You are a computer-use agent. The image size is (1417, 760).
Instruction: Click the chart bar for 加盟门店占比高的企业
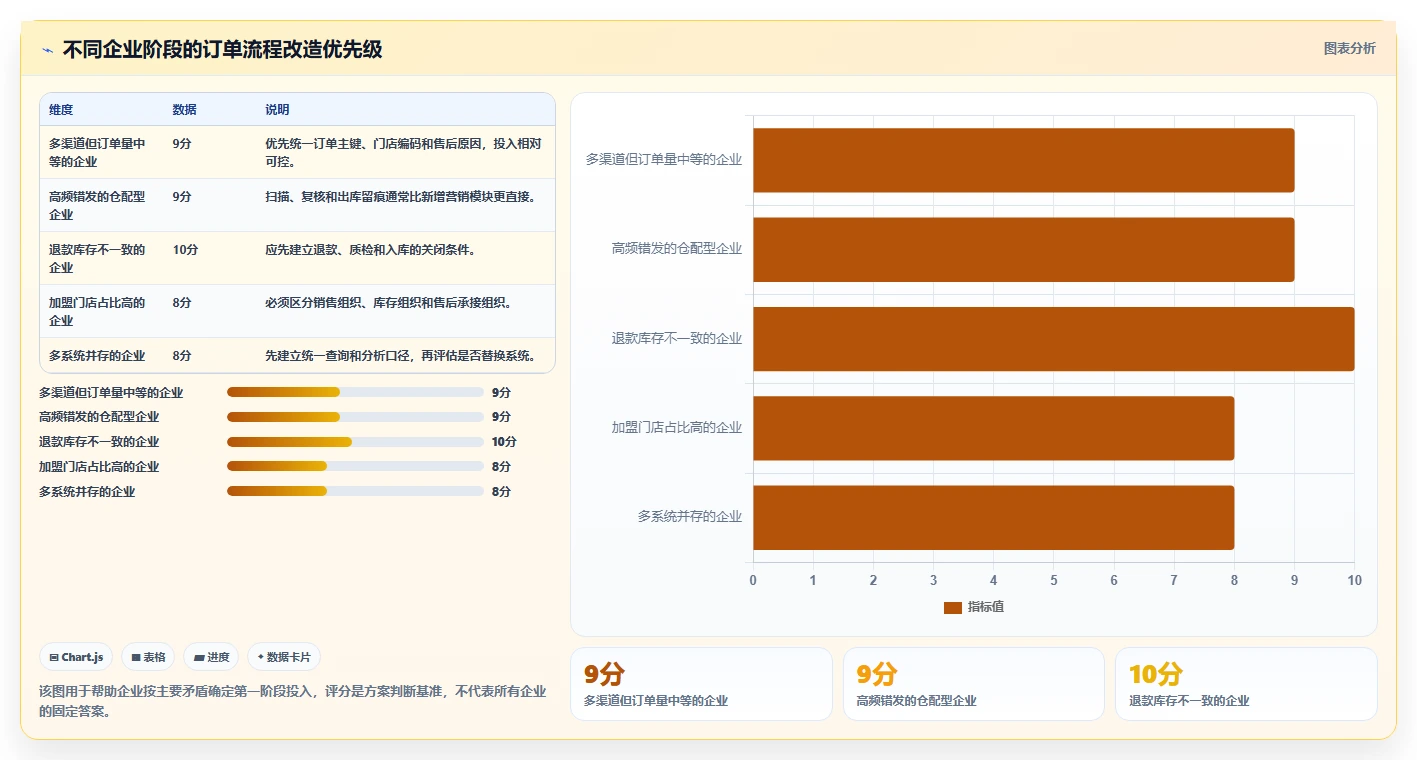point(993,428)
